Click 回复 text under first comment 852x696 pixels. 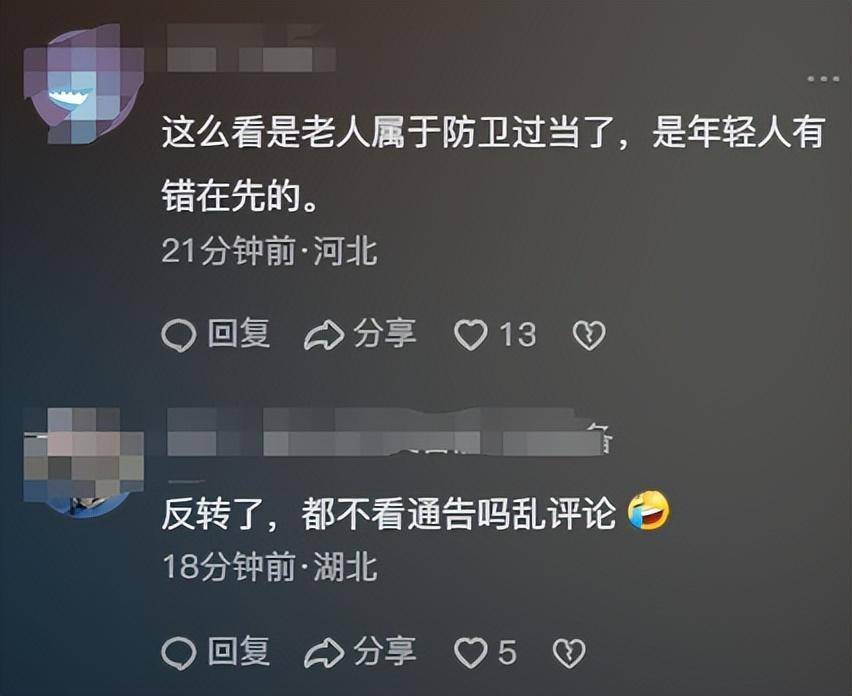click(x=239, y=334)
